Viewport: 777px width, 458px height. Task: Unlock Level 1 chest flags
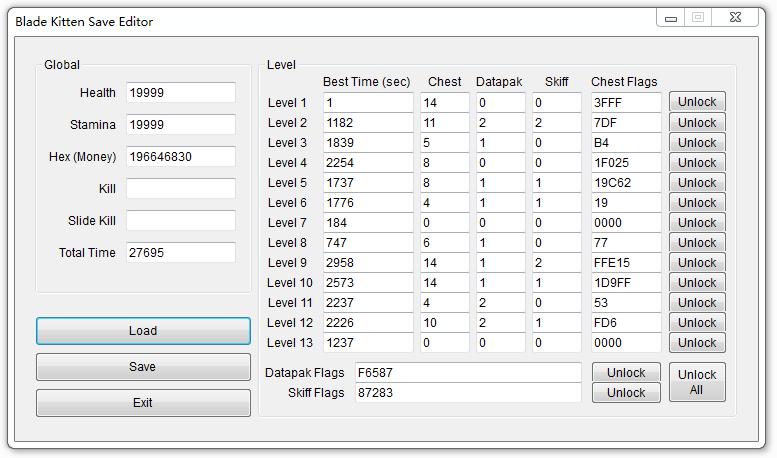697,102
